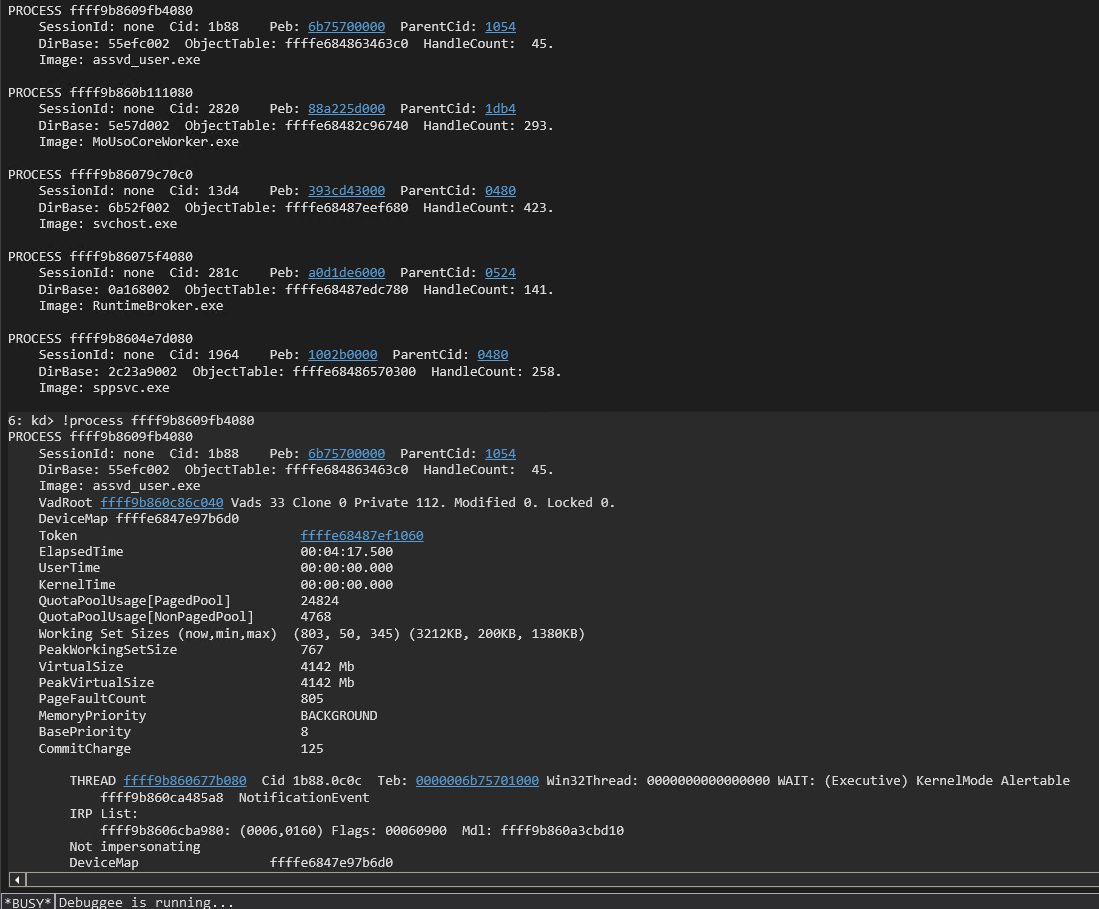
Task: Open ParentCid 1054 link in top process entry
Action: click(500, 27)
